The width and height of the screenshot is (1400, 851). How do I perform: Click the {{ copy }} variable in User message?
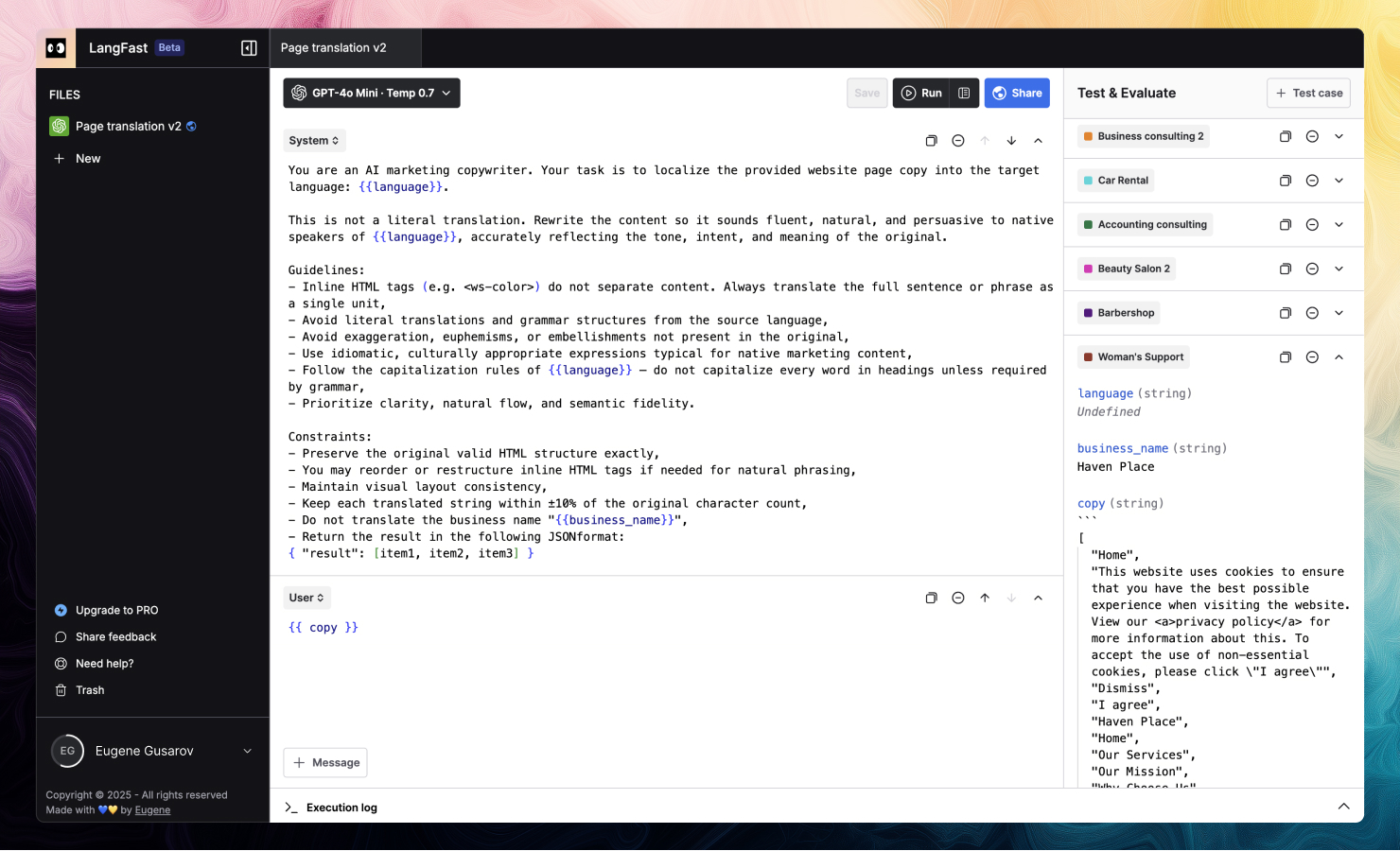click(324, 628)
